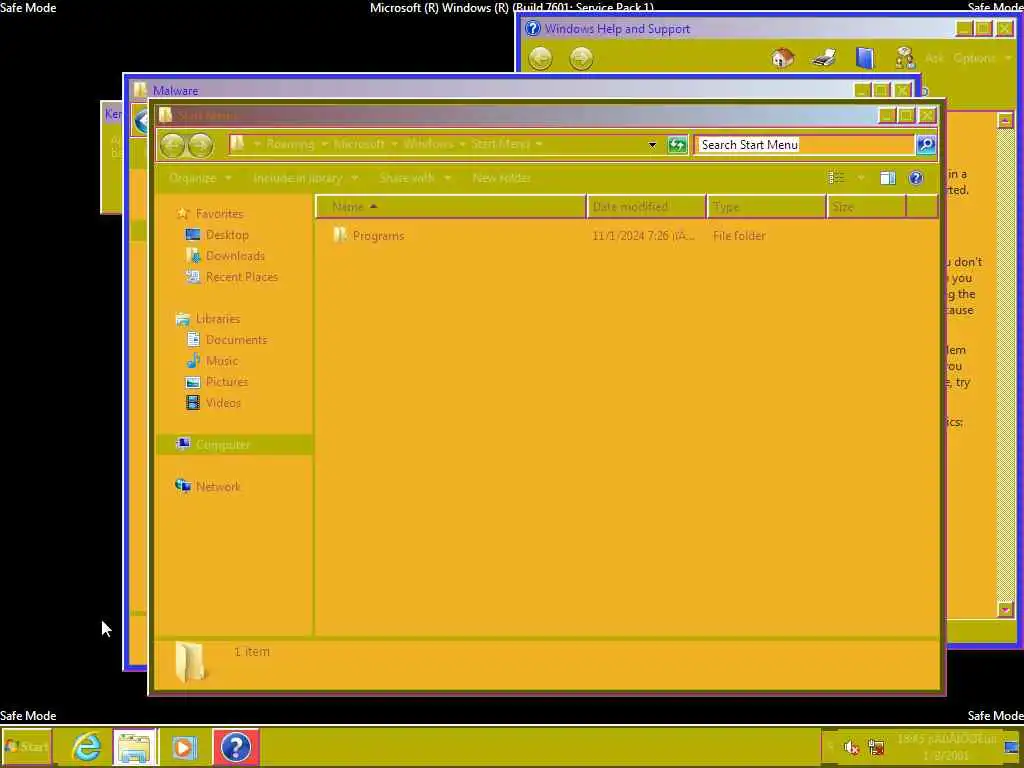Screen dimensions: 1024x768
Task: Sort by Size column header
Action: pos(866,206)
